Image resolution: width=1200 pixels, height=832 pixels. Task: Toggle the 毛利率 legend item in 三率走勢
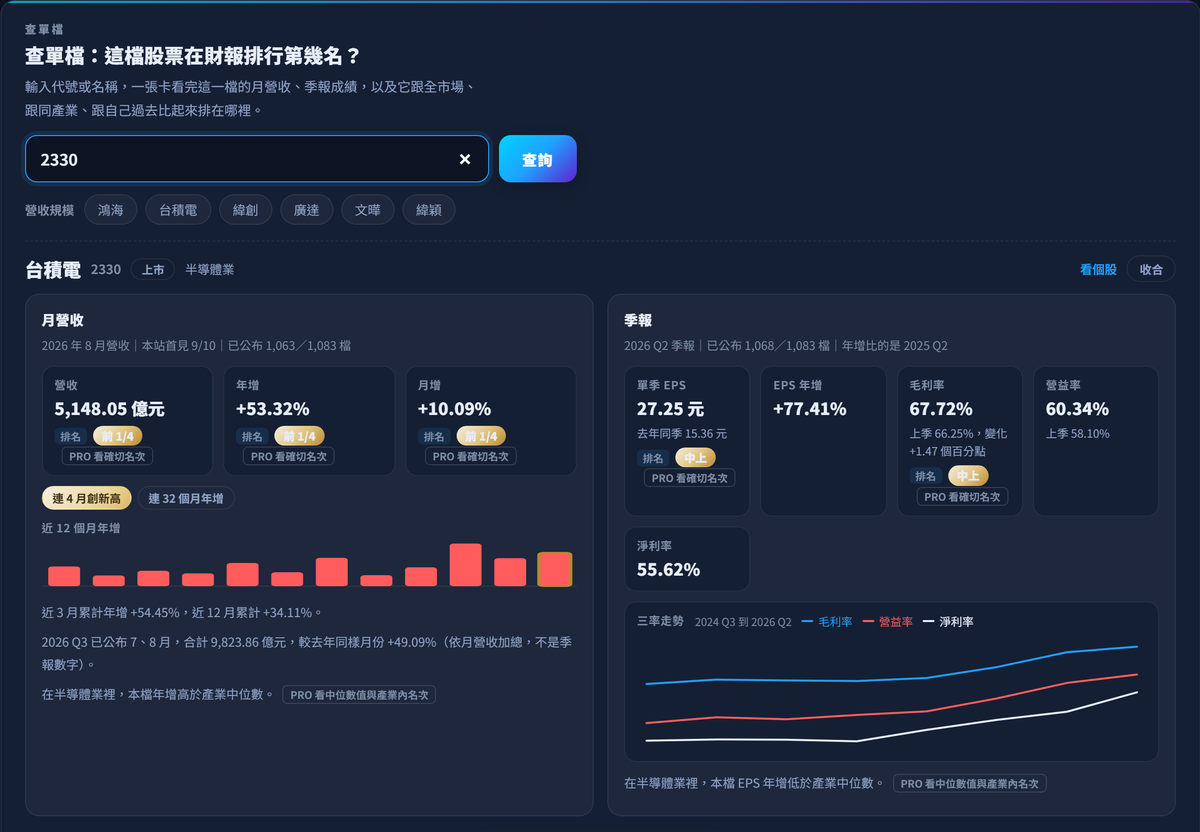click(x=827, y=622)
